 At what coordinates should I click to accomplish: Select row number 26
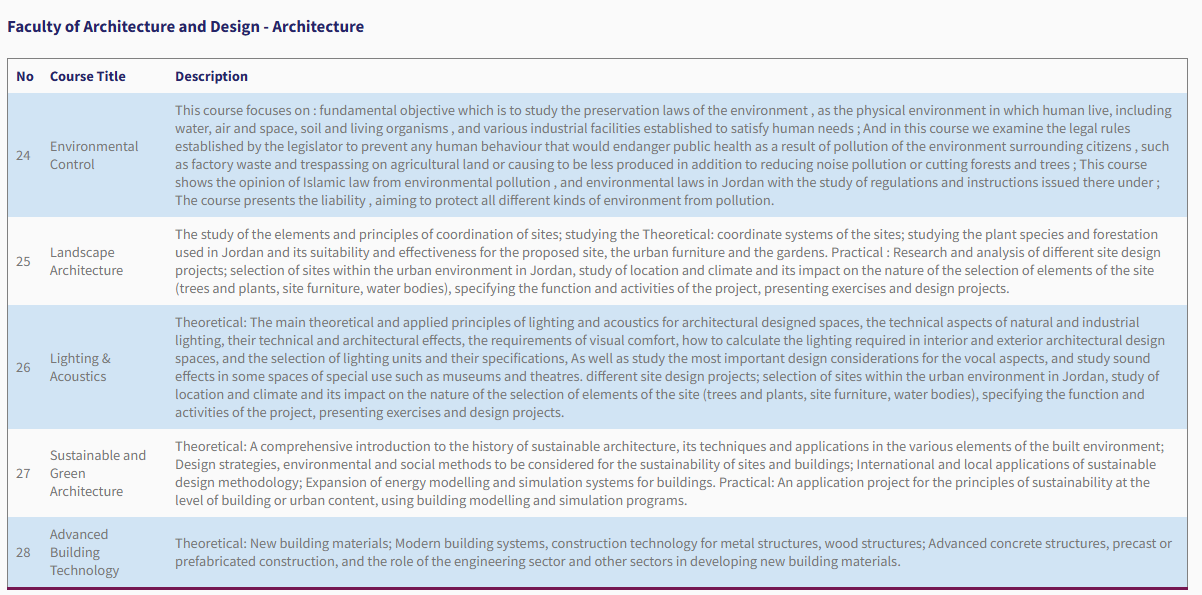pos(23,367)
